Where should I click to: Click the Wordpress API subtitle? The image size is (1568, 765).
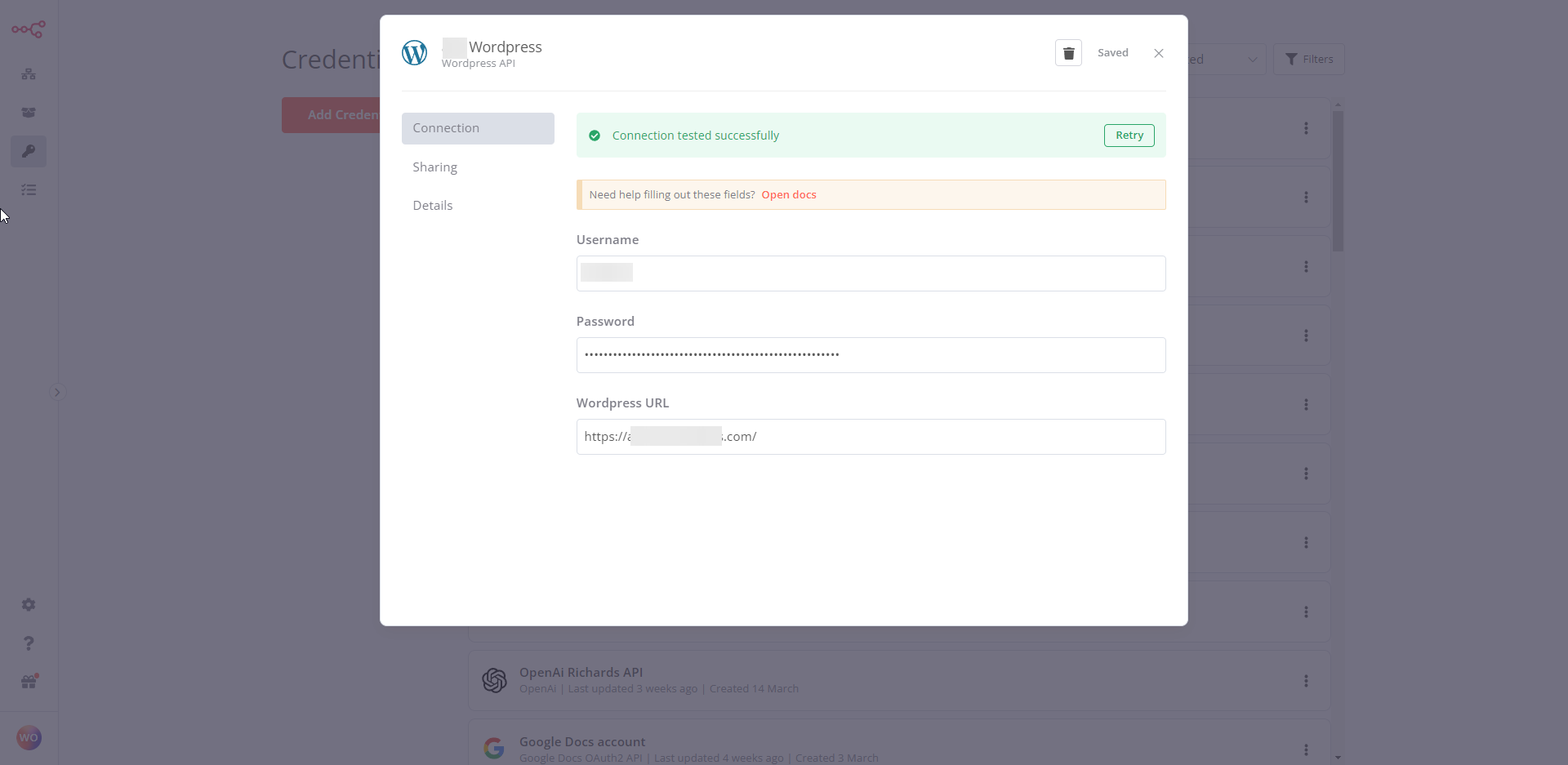(x=479, y=64)
